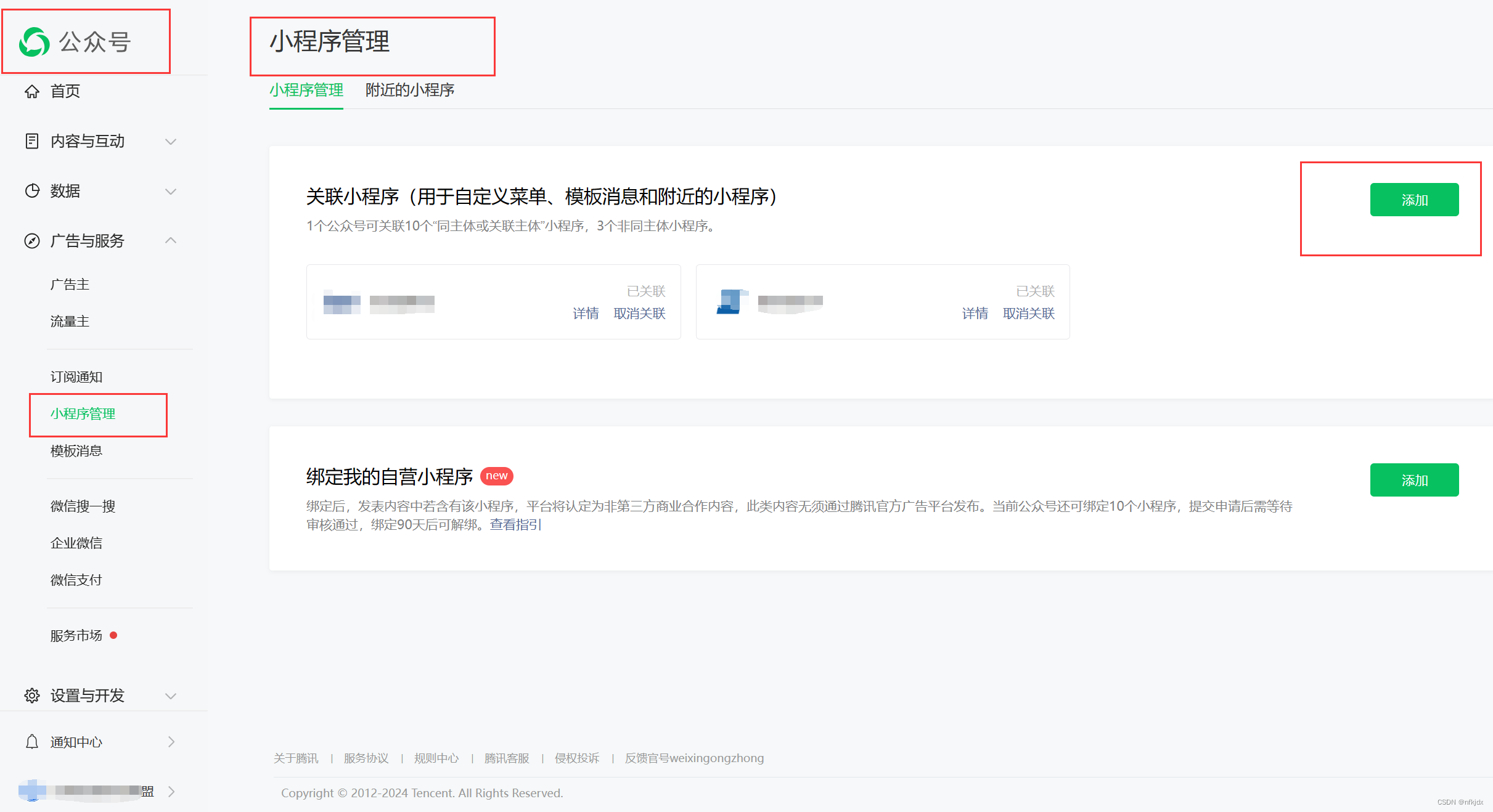Image resolution: width=1493 pixels, height=812 pixels.
Task: Click 取消关联 on the first mini program
Action: (x=639, y=314)
